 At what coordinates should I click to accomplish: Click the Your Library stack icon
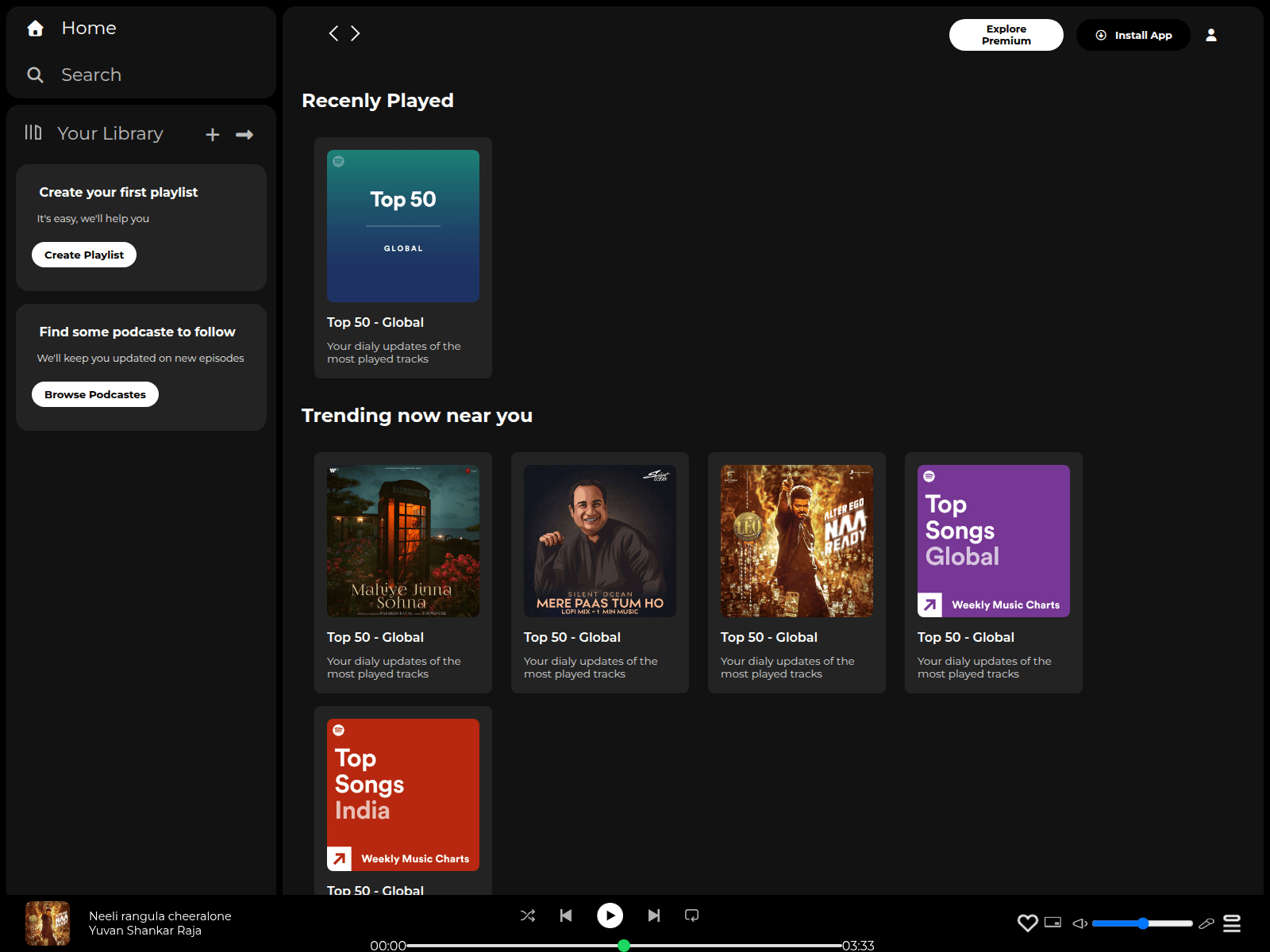(x=33, y=132)
